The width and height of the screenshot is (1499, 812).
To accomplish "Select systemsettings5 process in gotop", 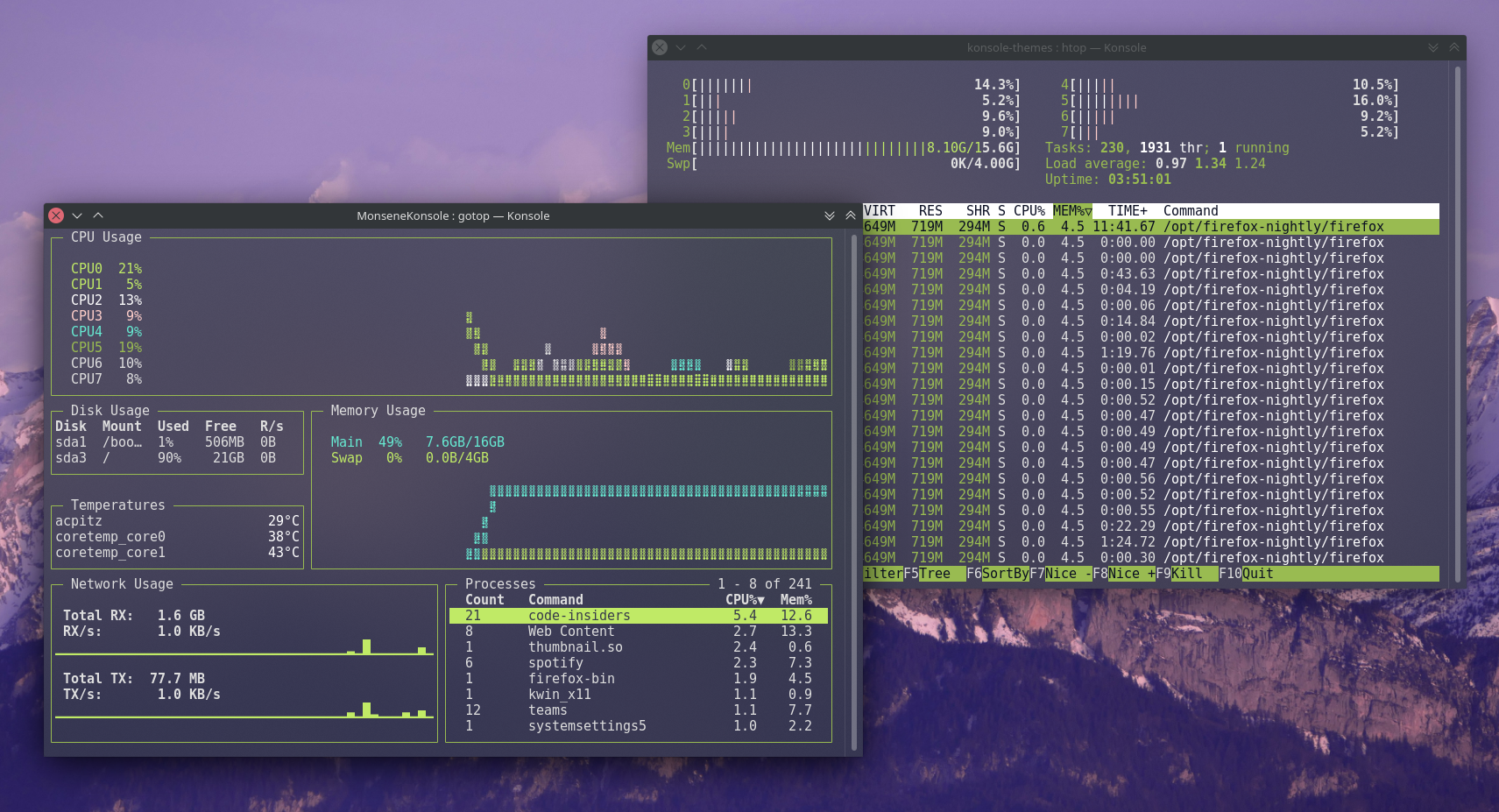I will pos(639,726).
